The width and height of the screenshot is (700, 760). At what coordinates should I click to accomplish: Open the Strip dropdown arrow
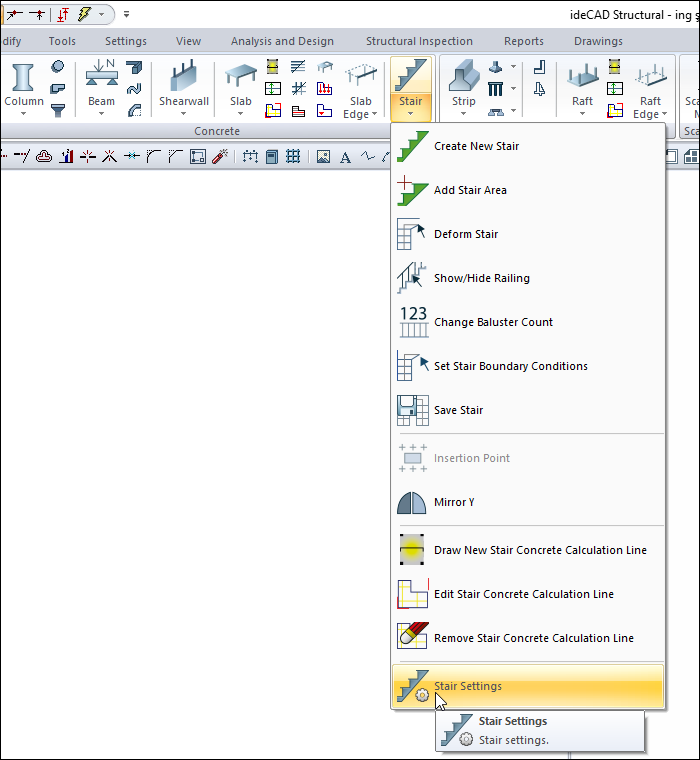tap(463, 114)
